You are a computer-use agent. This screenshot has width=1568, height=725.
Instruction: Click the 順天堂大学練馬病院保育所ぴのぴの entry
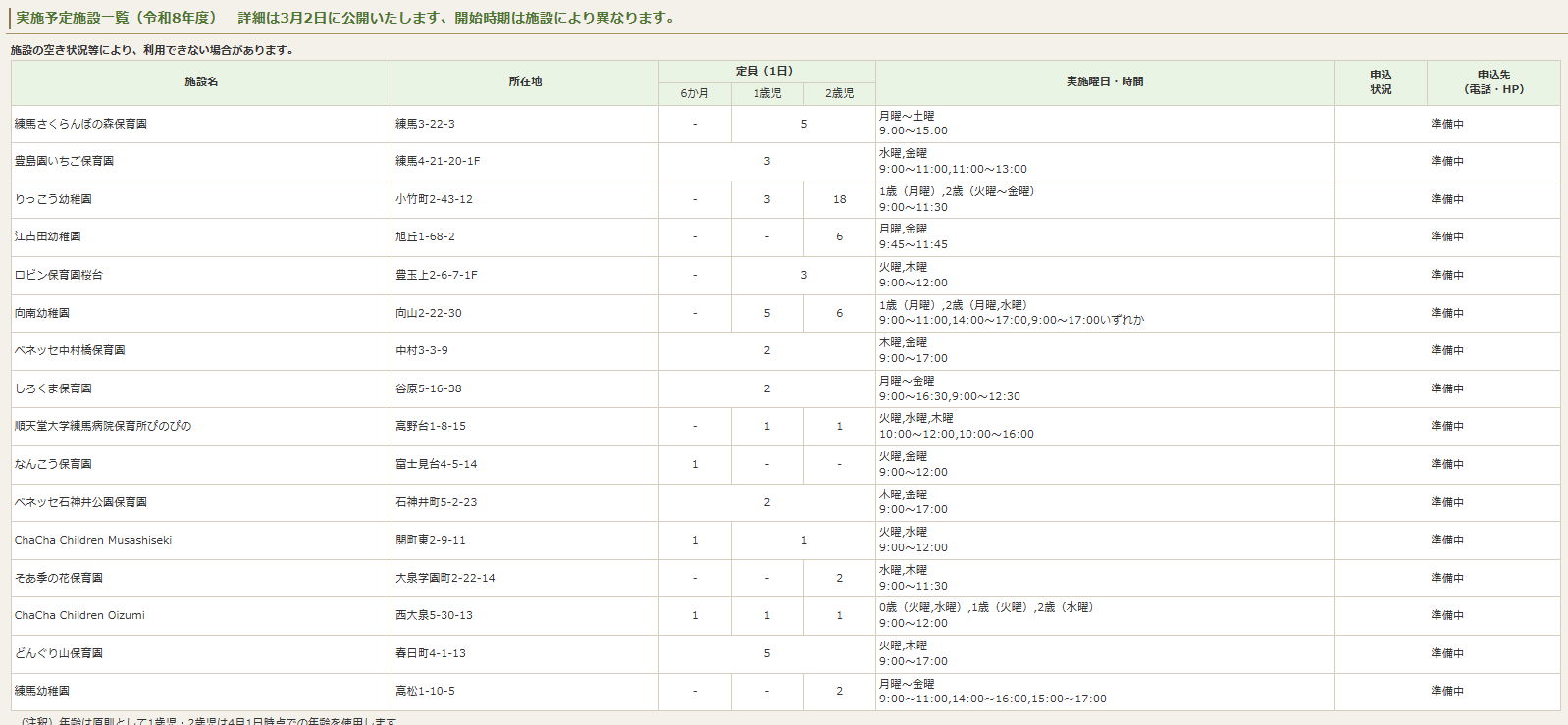tap(103, 427)
